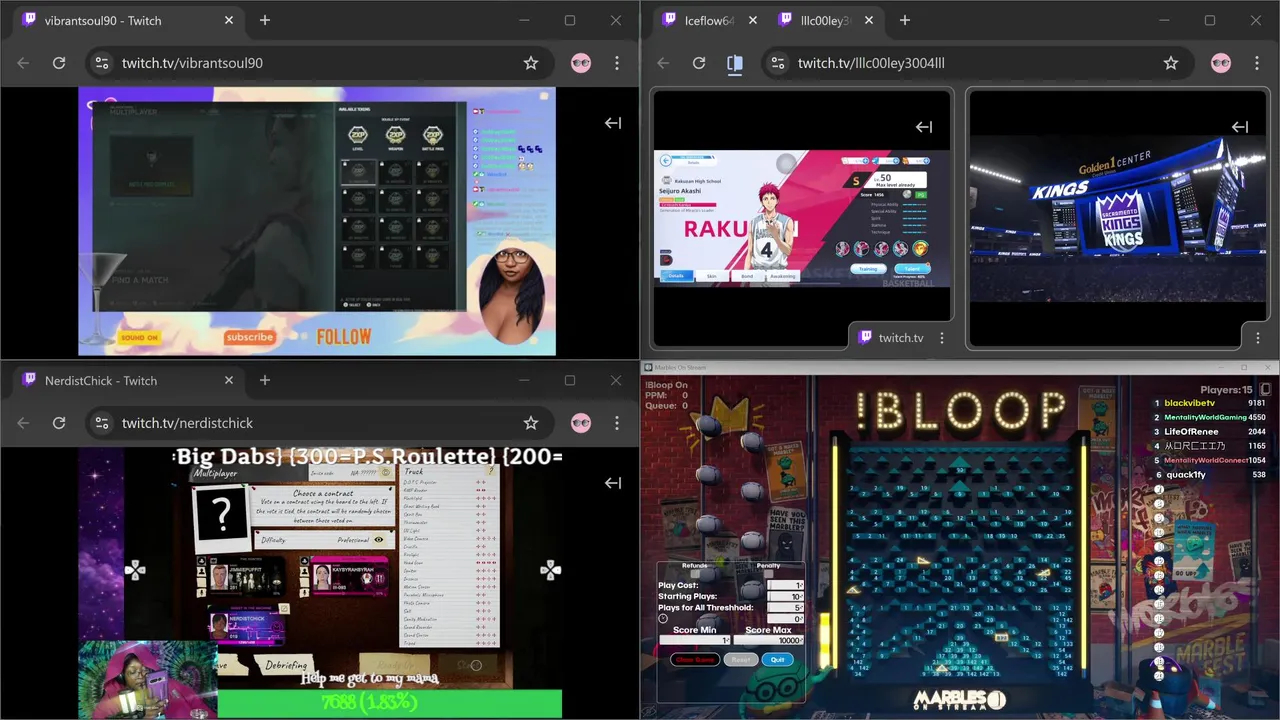Reload the lllc00ley3004lll page

coord(699,63)
